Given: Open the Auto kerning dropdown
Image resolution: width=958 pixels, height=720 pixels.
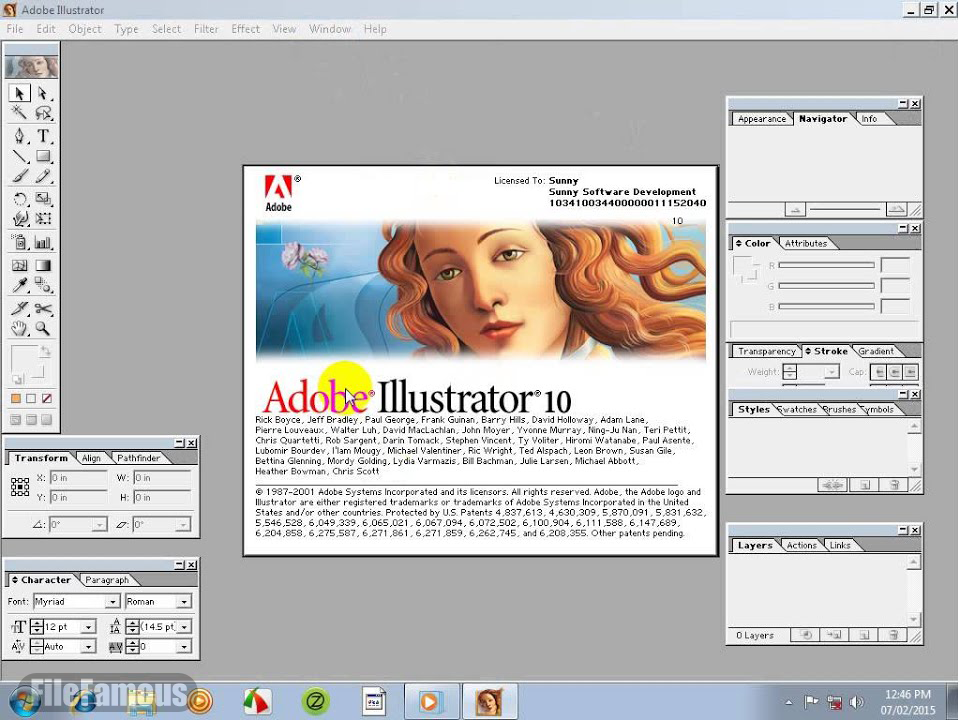Looking at the screenshot, I should (89, 647).
